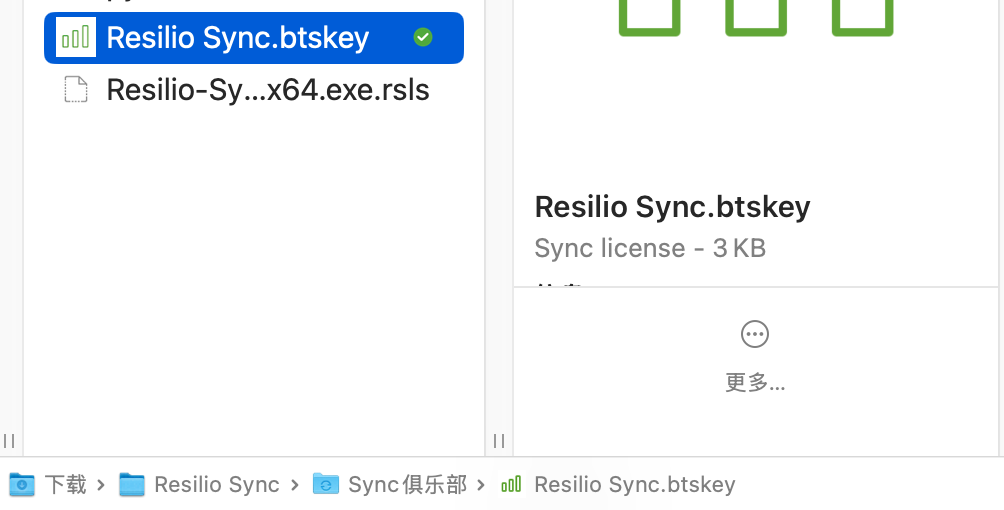
Task: Click the left column resize handle
Action: (x=9, y=441)
